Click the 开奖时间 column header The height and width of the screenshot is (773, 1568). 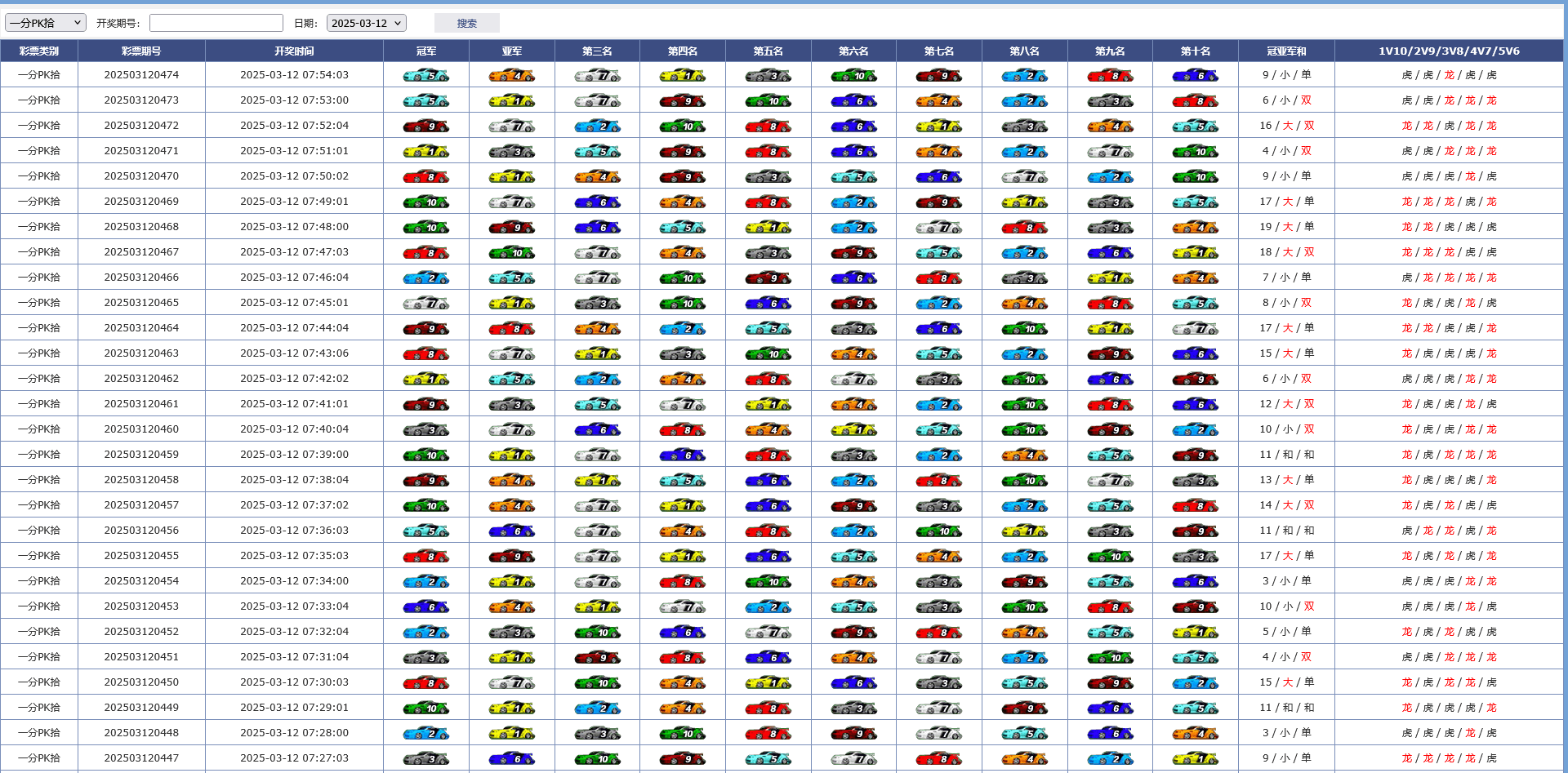pyautogui.click(x=294, y=51)
